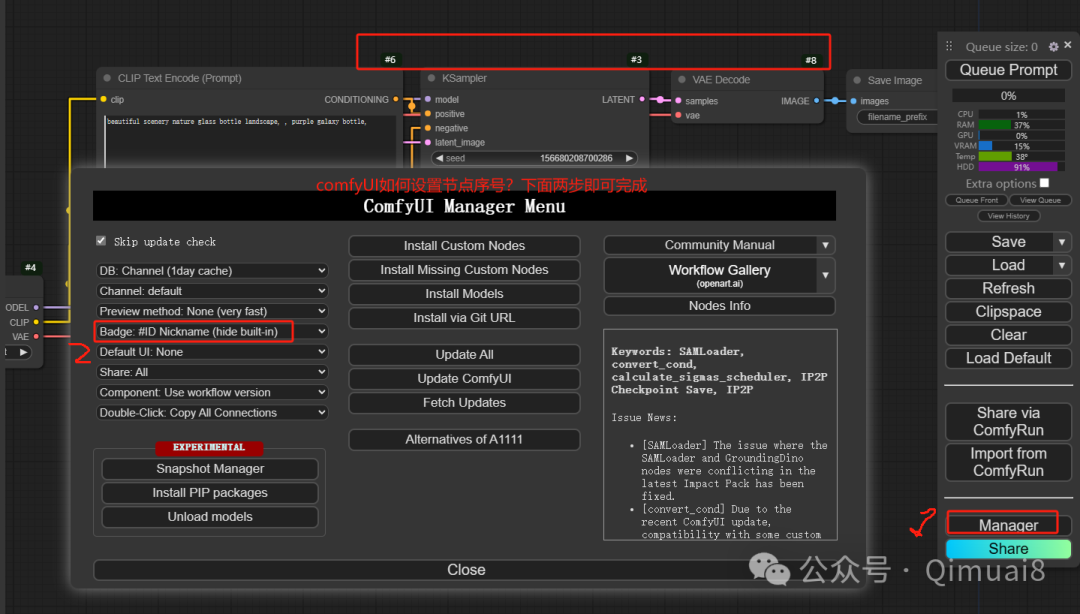The image size is (1080, 614).
Task: Close the ComfyUI Manager Menu
Action: point(466,570)
